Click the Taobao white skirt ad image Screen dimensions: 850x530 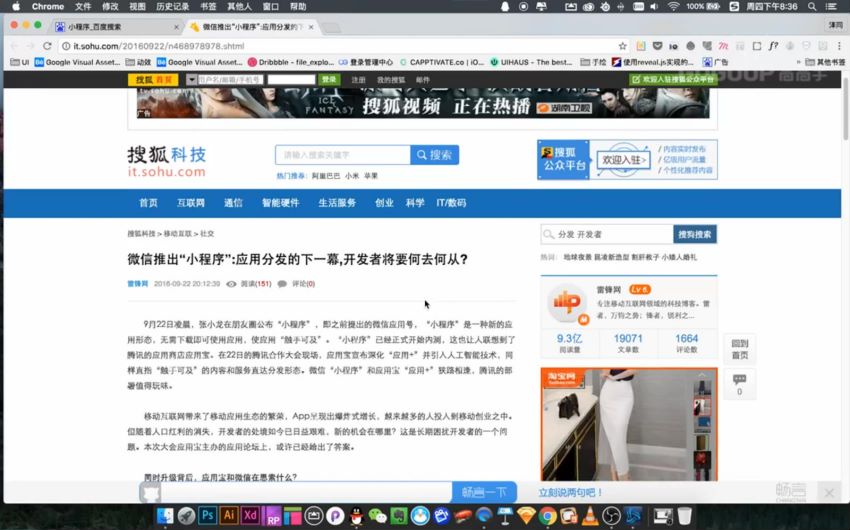pos(629,424)
